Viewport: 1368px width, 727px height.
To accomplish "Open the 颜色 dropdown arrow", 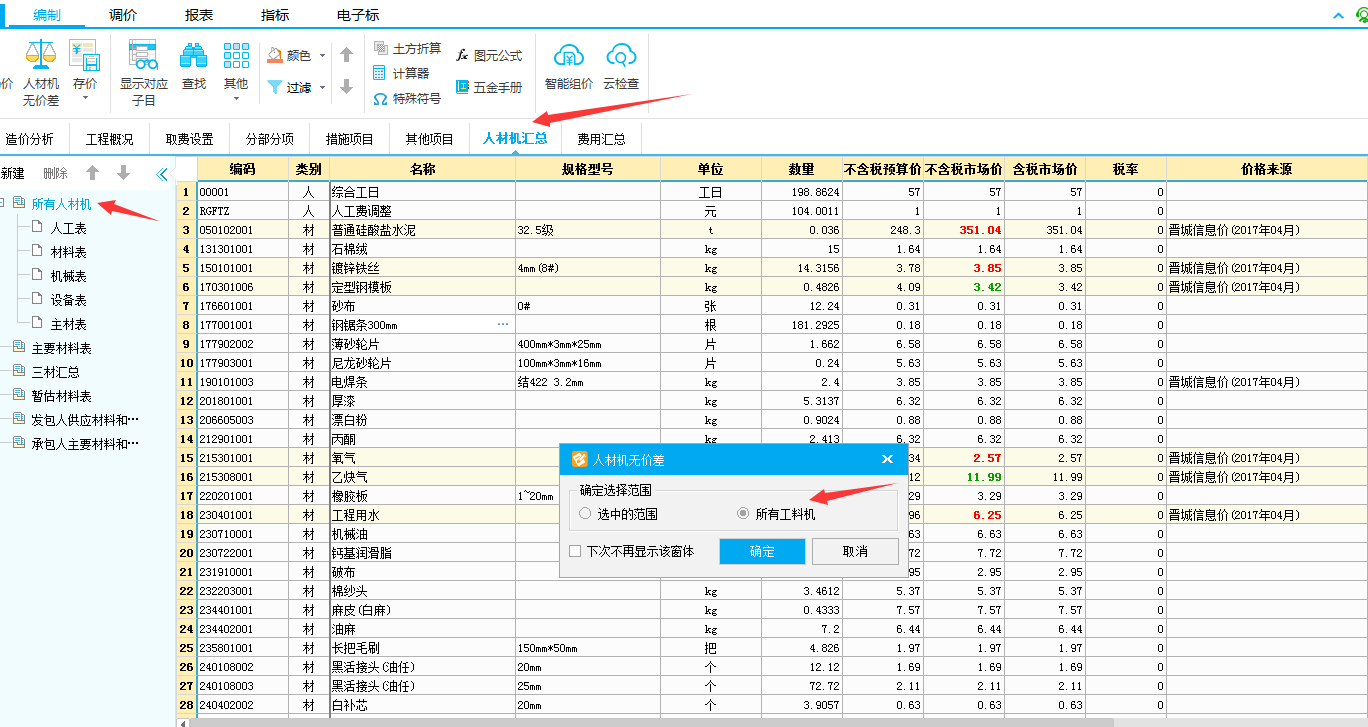I will coord(322,56).
